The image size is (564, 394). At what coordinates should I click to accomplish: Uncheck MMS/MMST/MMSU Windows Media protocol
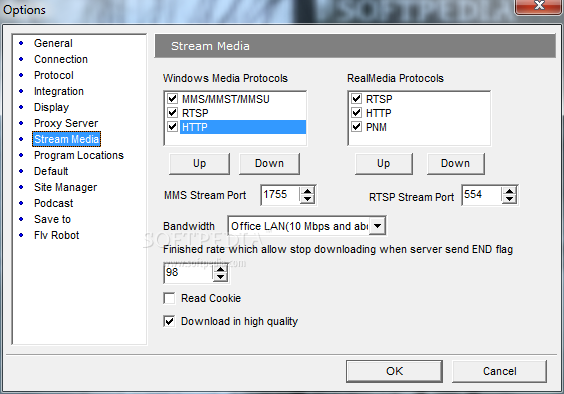[x=173, y=99]
